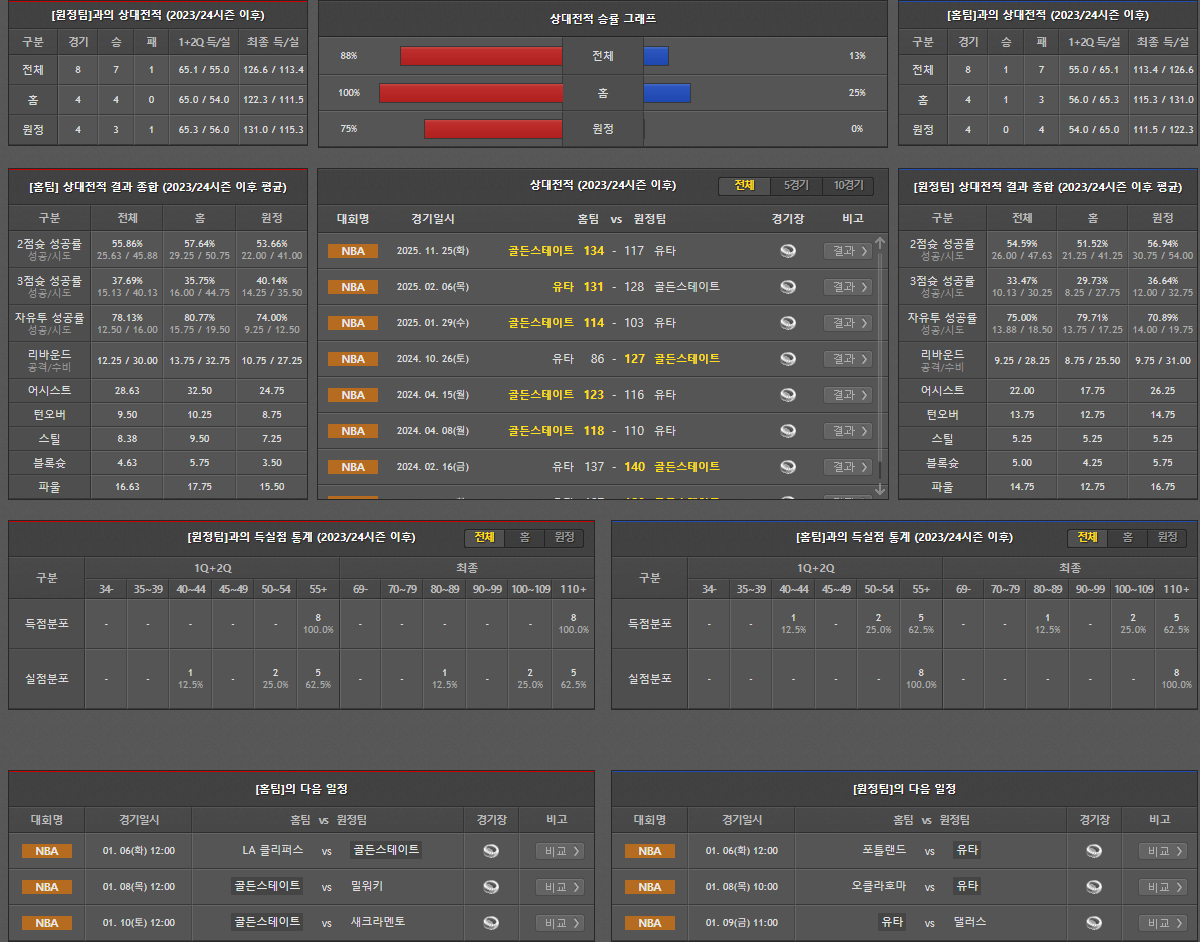This screenshot has width=1200, height=942.
Task: Switch head-to-head list to 5경기 tab
Action: [x=796, y=186]
